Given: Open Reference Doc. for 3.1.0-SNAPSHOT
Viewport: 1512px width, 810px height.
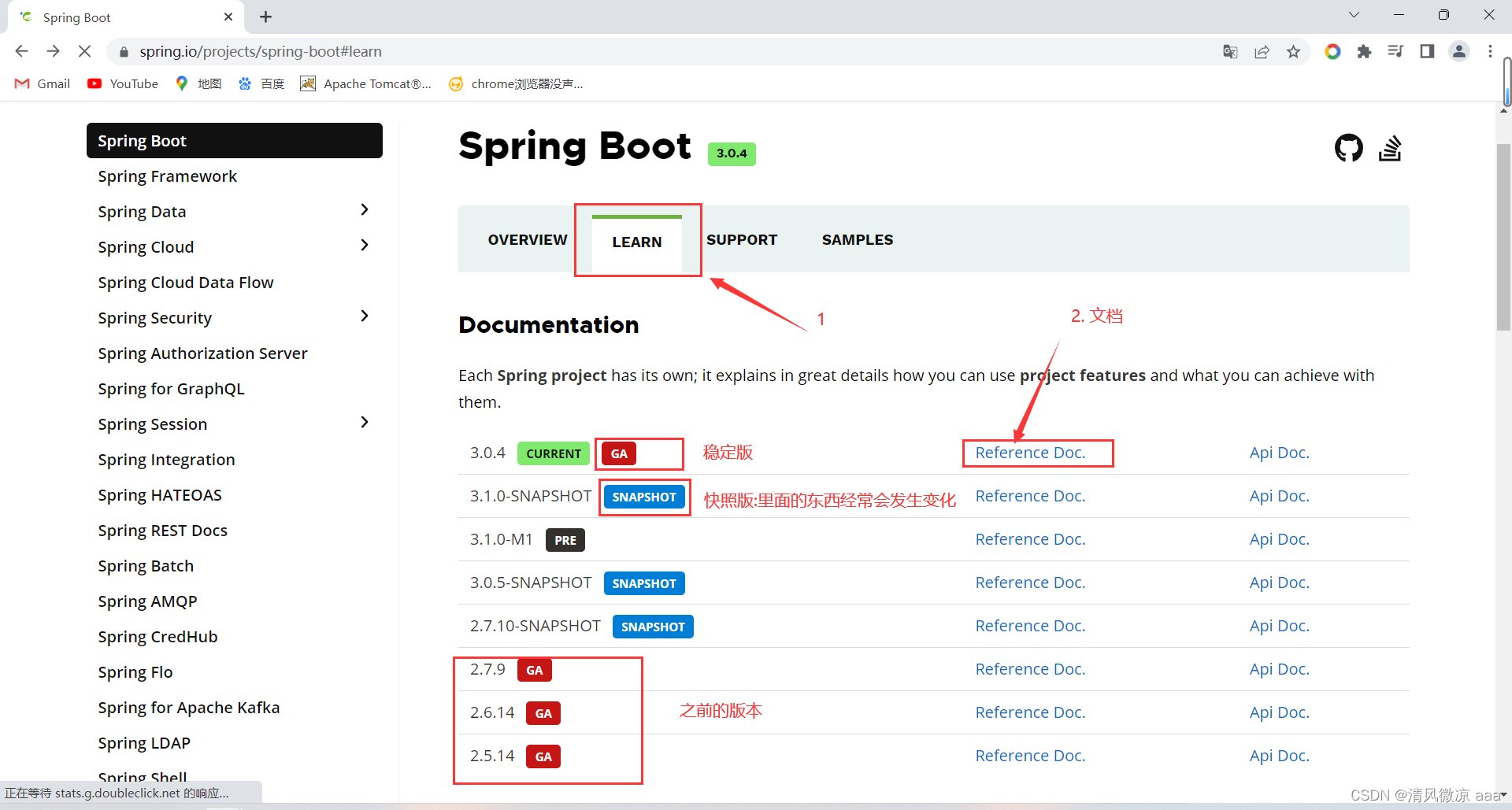Looking at the screenshot, I should (x=1030, y=496).
